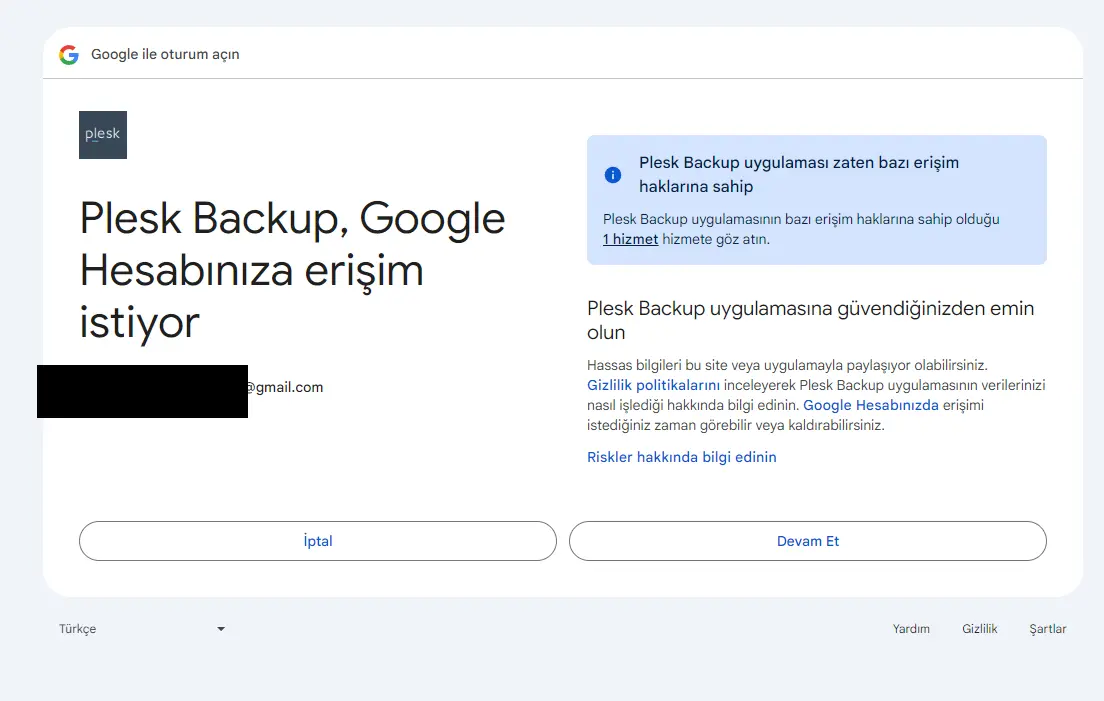Open "Riskler hakkında bilgi edinin" link
This screenshot has height=701, width=1104.
tap(681, 457)
